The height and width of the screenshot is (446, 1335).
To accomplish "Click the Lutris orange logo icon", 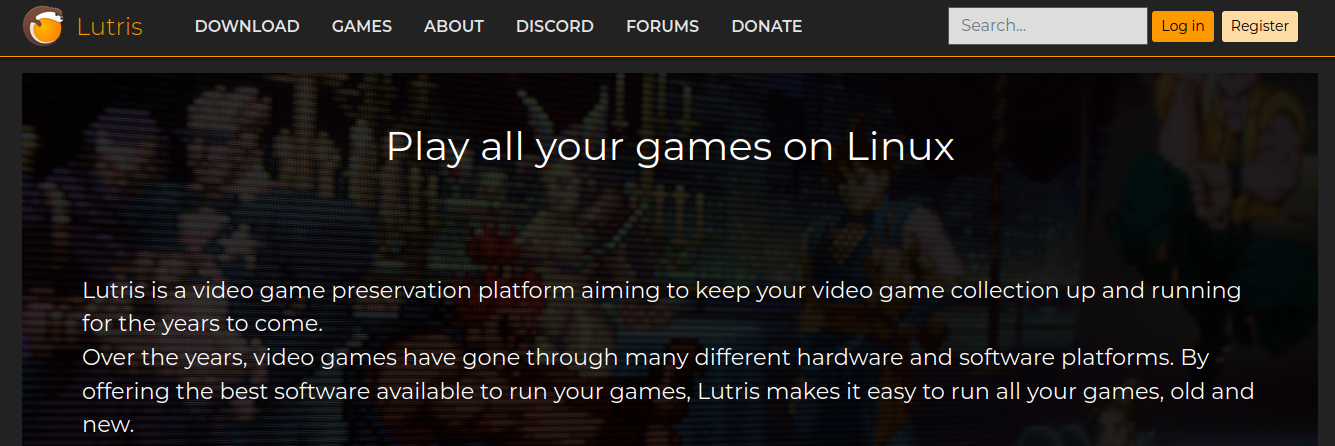I will coord(42,26).
